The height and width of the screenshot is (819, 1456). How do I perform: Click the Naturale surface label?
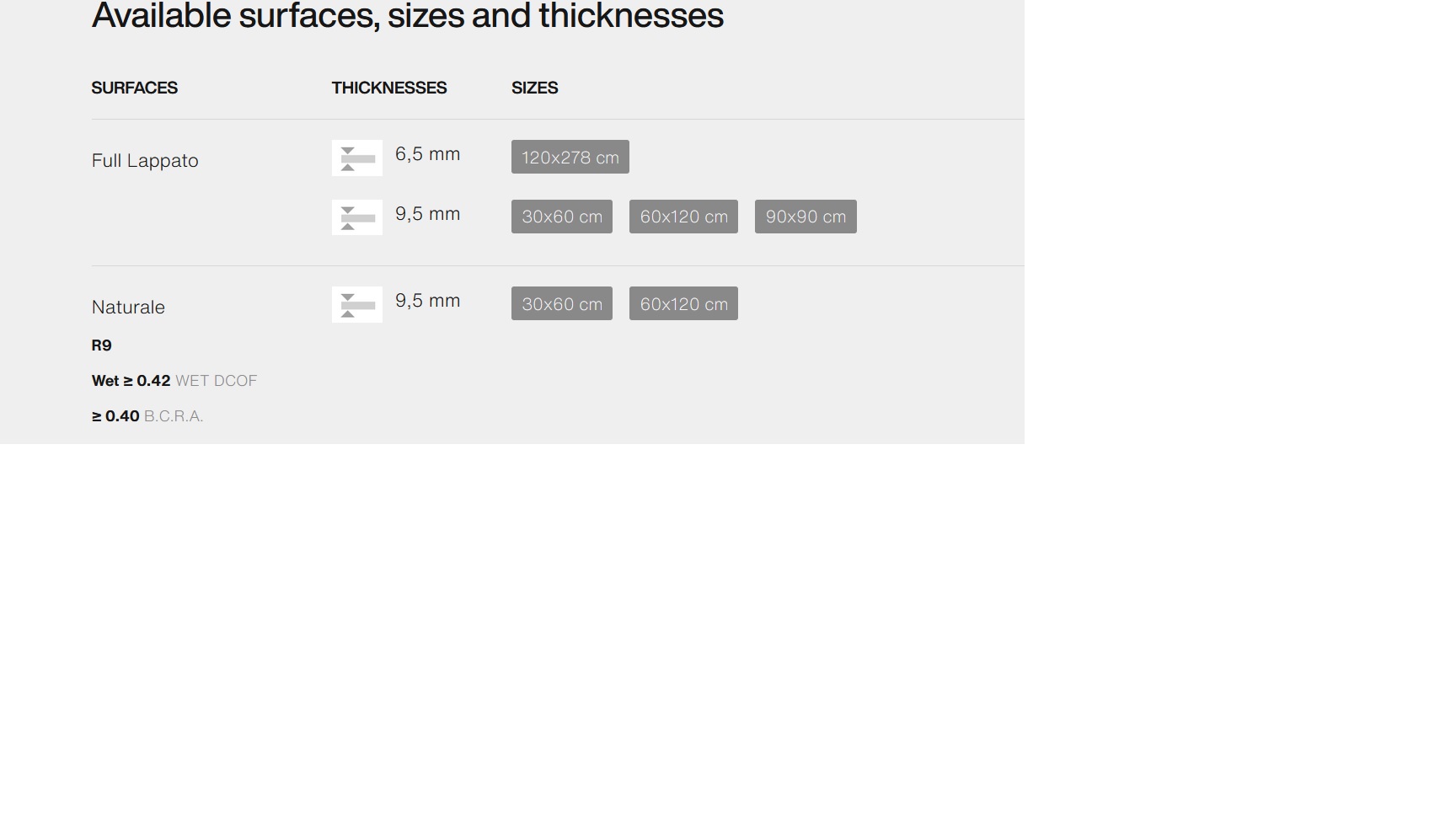coord(128,307)
